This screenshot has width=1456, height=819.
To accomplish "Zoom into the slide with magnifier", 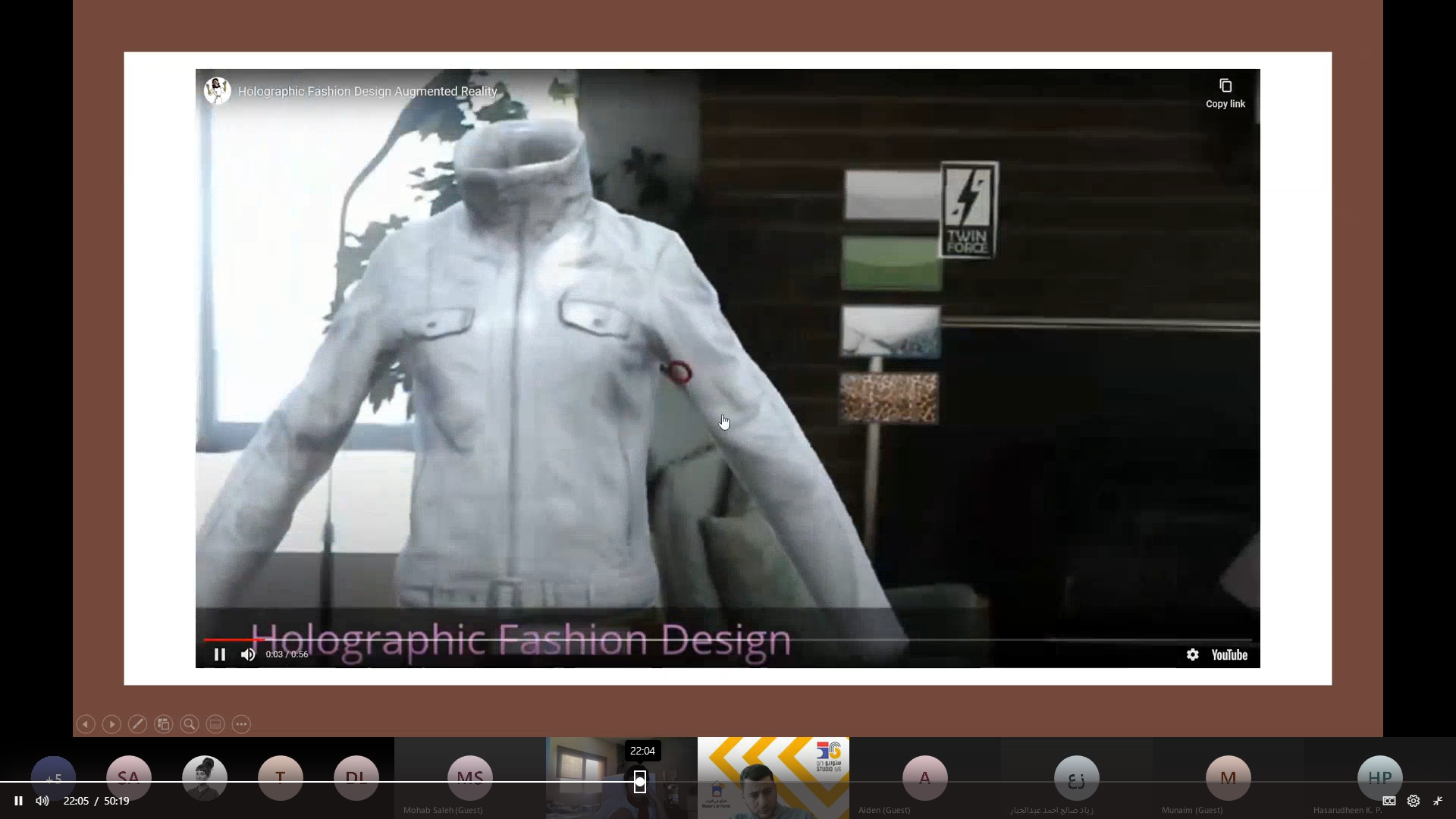I will [x=190, y=724].
